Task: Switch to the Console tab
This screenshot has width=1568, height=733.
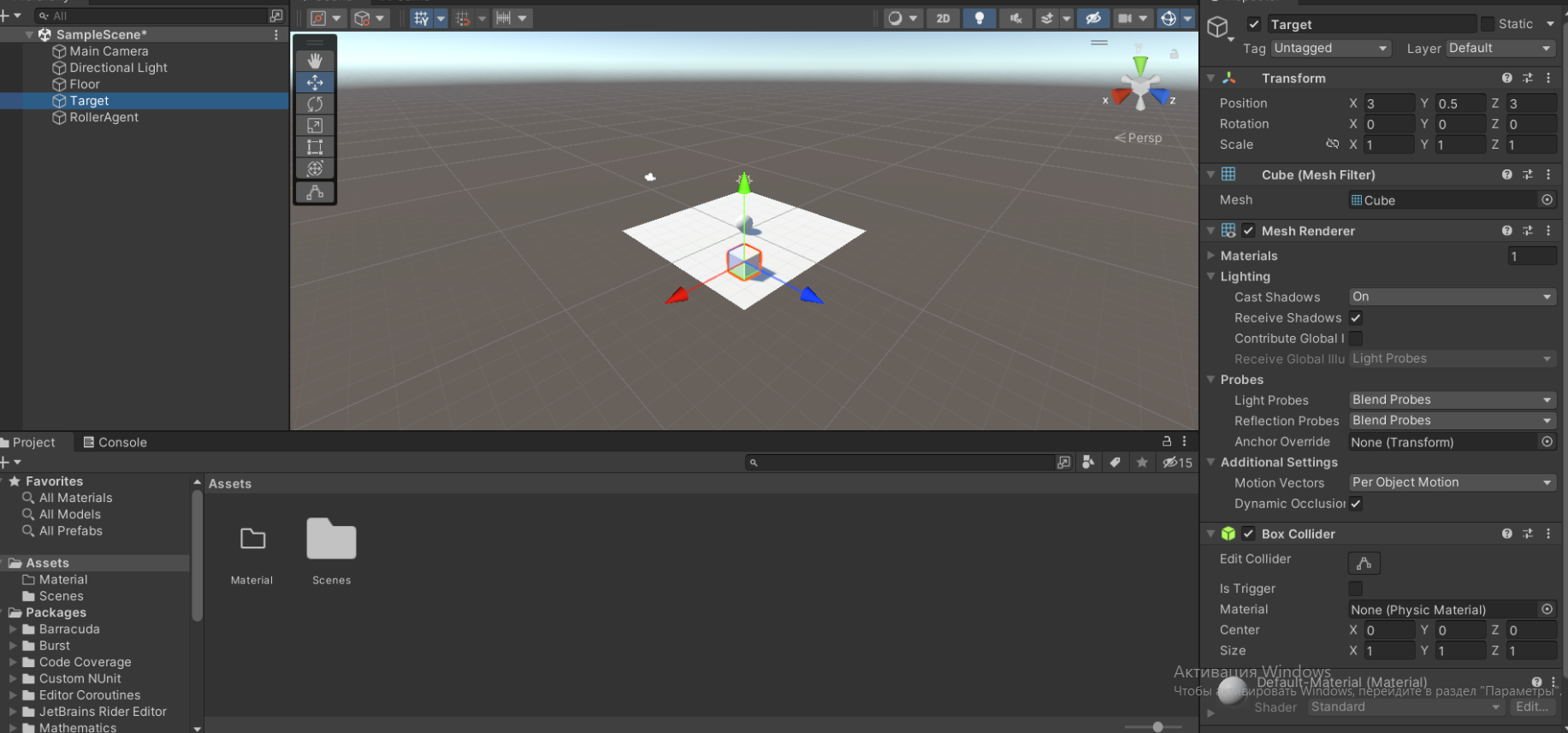Action: click(115, 442)
